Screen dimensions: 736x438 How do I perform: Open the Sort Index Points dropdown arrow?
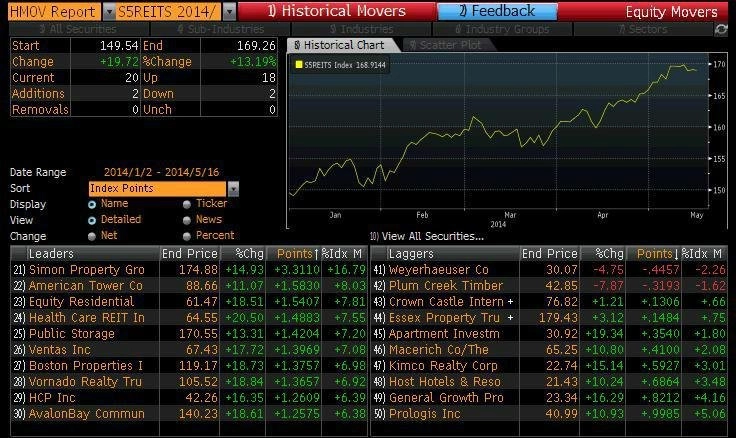233,189
